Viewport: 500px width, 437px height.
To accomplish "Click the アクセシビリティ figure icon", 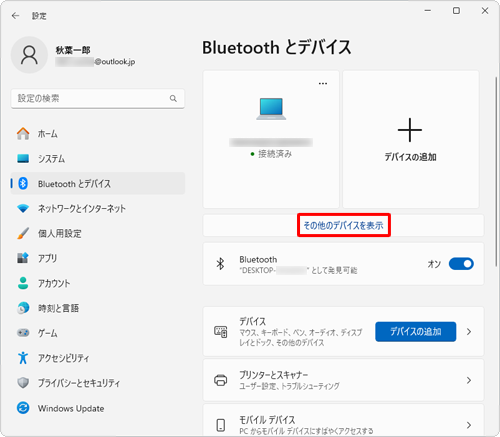I will point(23,358).
